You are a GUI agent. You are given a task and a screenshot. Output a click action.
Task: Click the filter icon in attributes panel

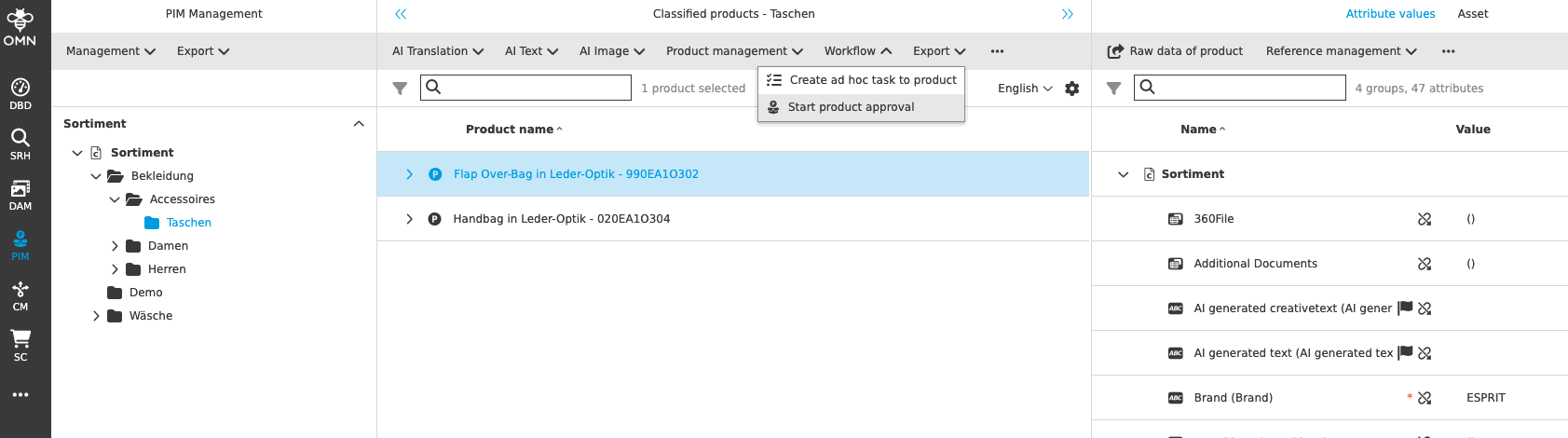(x=1113, y=89)
